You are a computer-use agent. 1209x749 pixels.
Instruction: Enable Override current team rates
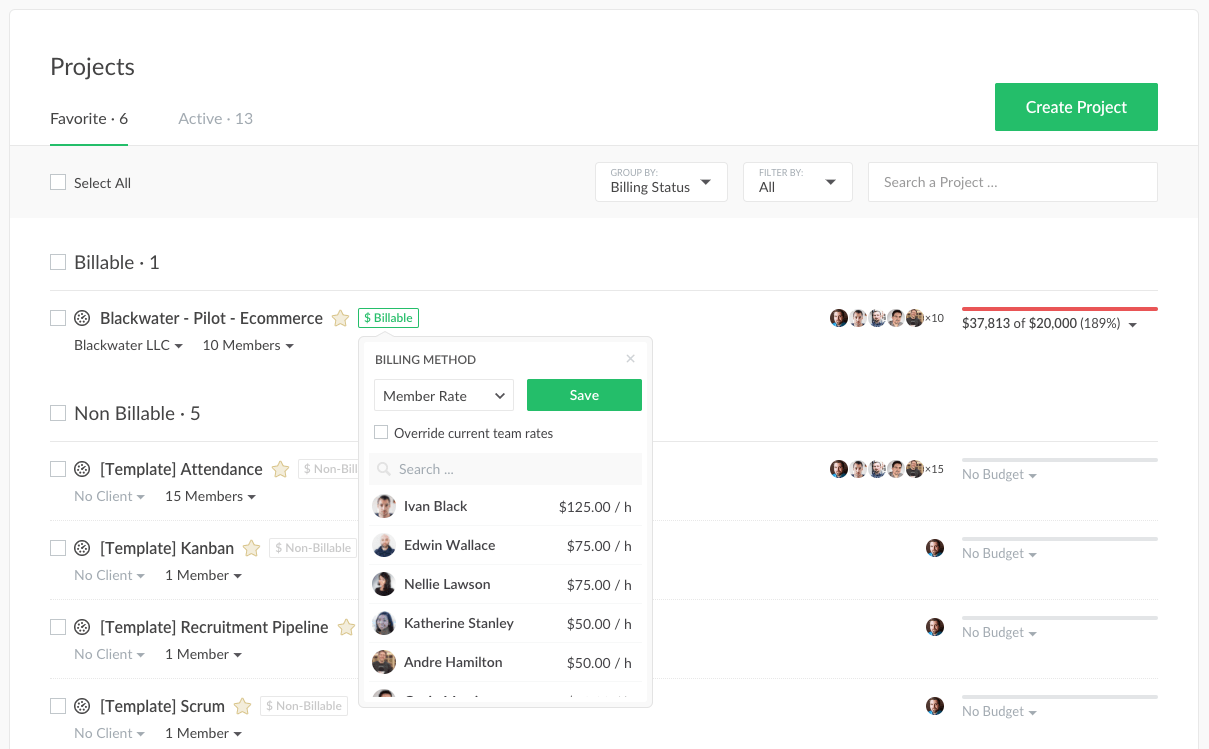click(x=381, y=433)
